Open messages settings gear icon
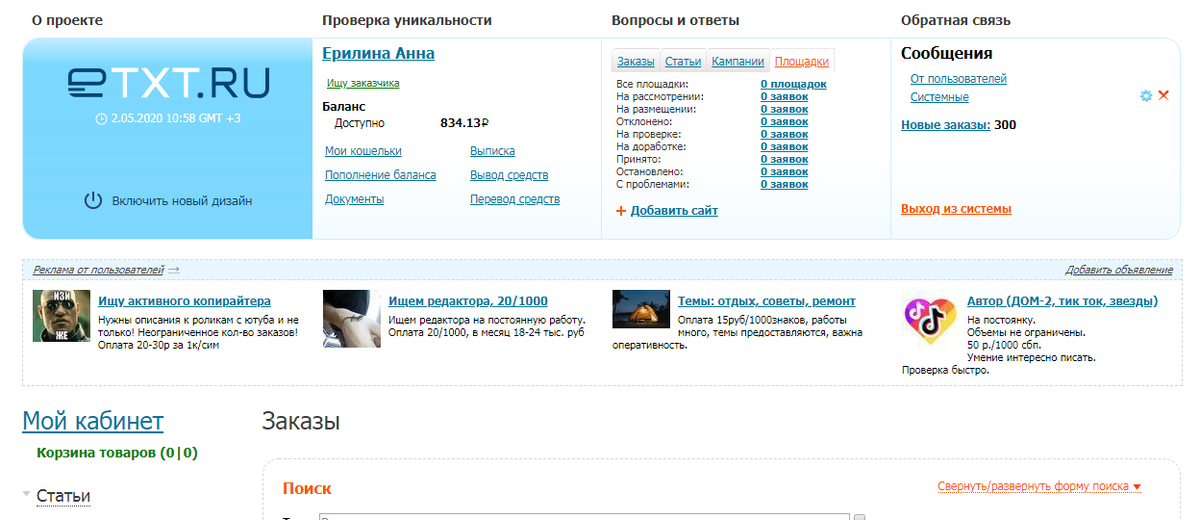Image resolution: width=1200 pixels, height=520 pixels. (1146, 95)
